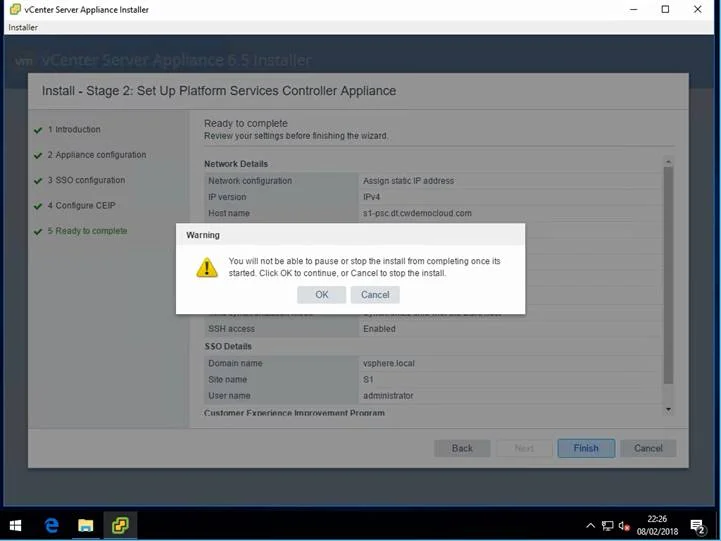This screenshot has height=541, width=721.
Task: Minimize the vCenter installer window
Action: pyautogui.click(x=634, y=9)
